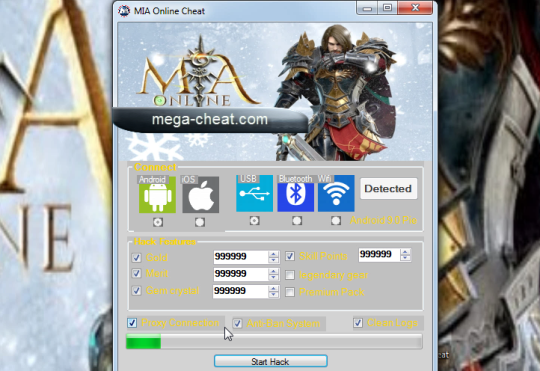Maximize the MIA Online Cheat window

[387, 8]
